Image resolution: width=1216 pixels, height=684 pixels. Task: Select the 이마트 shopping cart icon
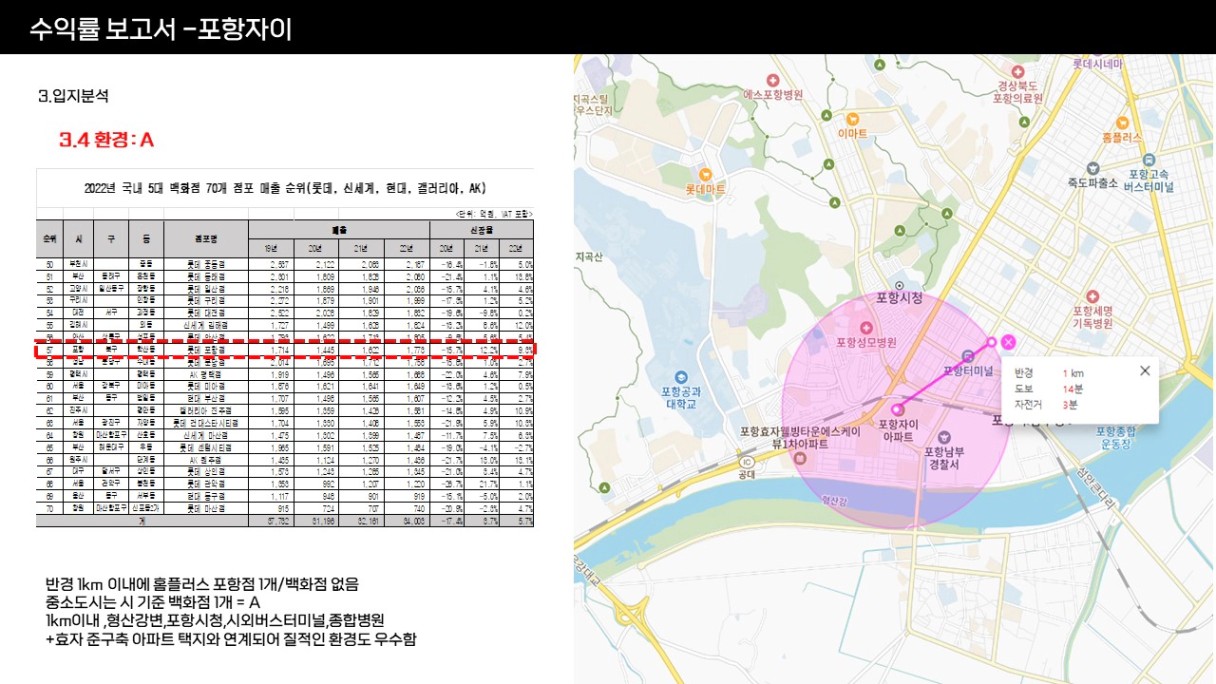pos(851,117)
